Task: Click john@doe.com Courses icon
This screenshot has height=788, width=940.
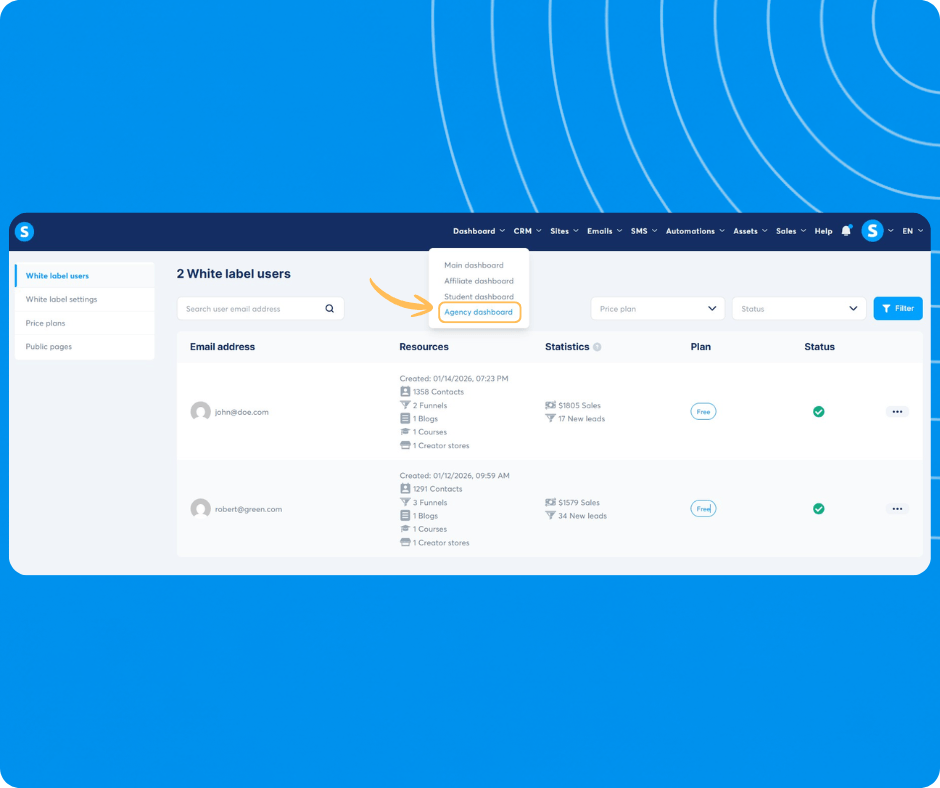Action: click(x=405, y=432)
